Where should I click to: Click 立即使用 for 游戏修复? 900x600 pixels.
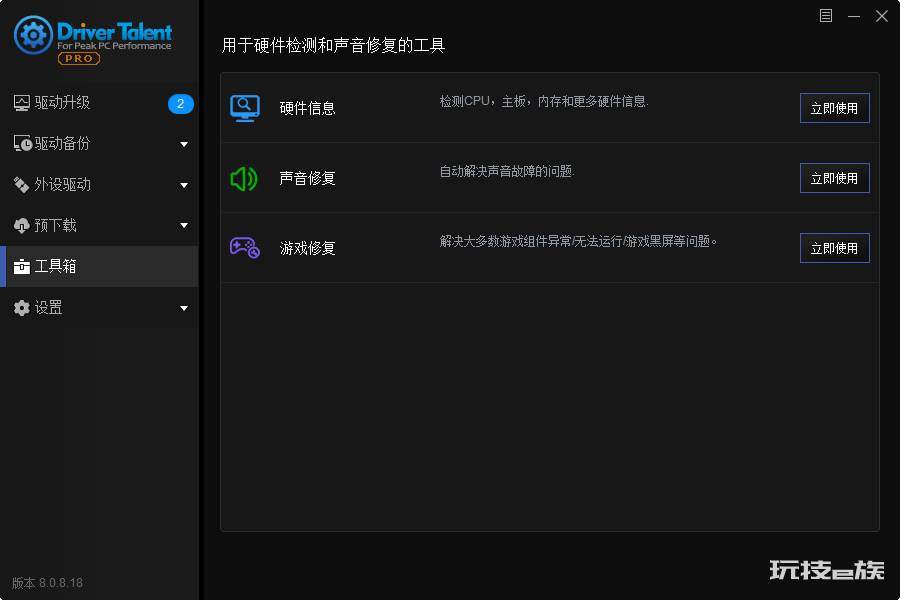835,248
